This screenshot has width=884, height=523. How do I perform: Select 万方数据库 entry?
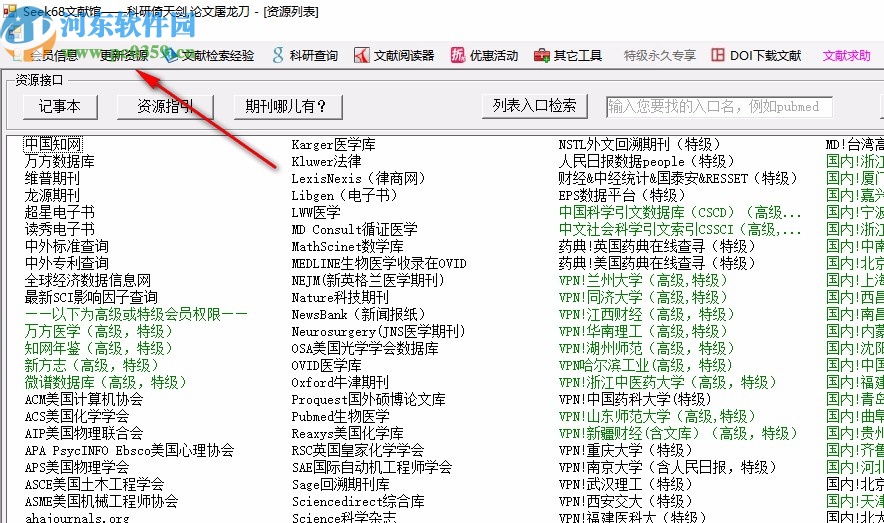tap(60, 162)
